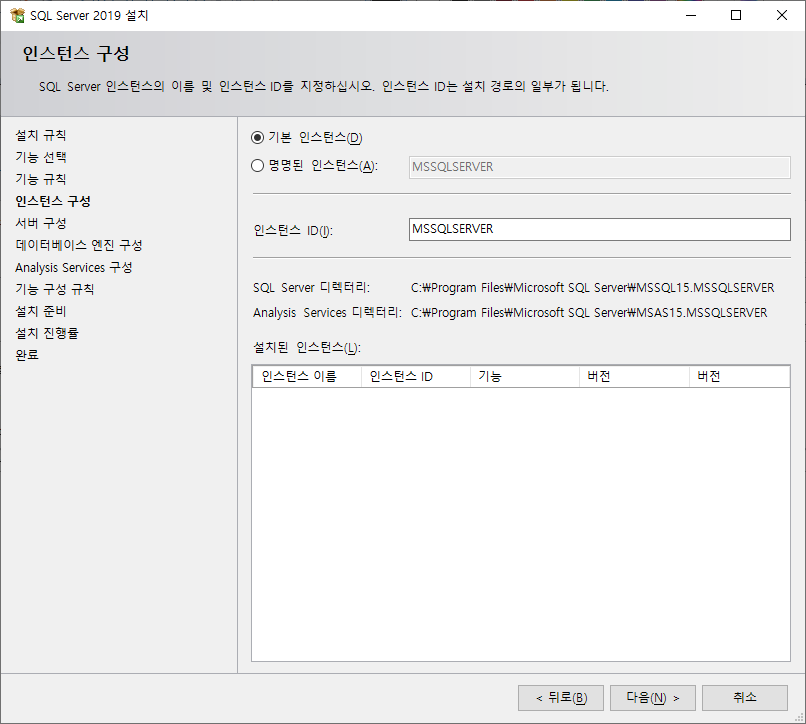The image size is (806, 724).
Task: Click the 인스턴스 ID input field
Action: (x=599, y=229)
